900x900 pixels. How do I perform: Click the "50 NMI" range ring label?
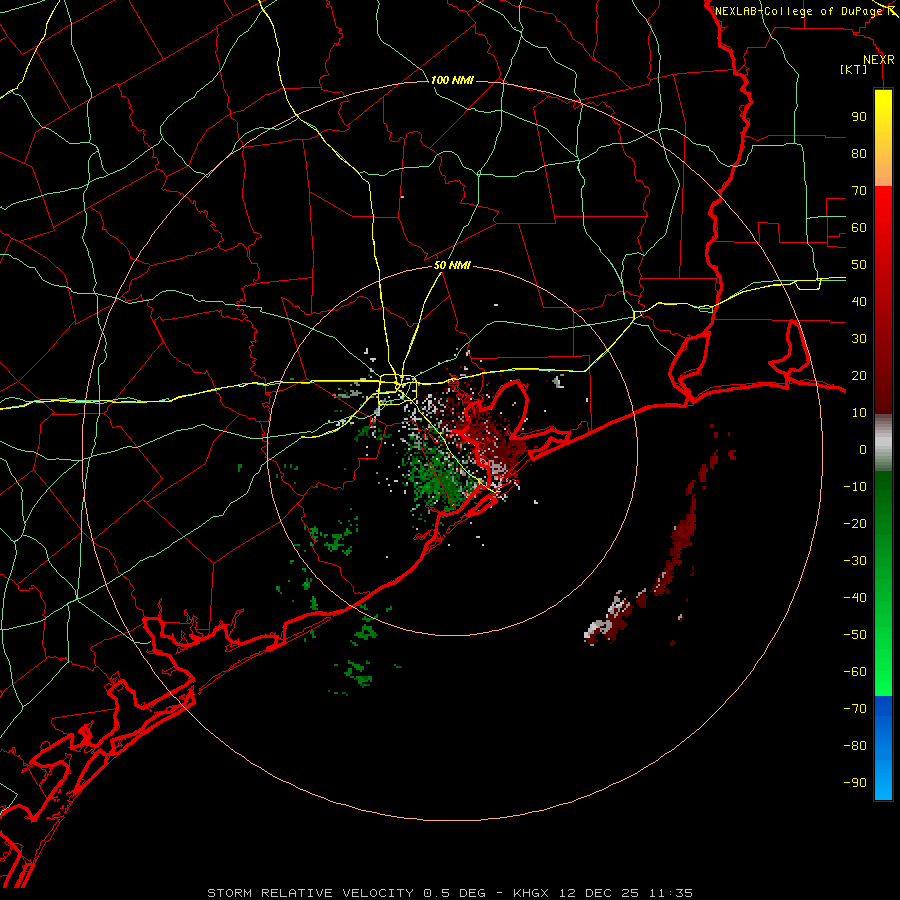click(452, 265)
